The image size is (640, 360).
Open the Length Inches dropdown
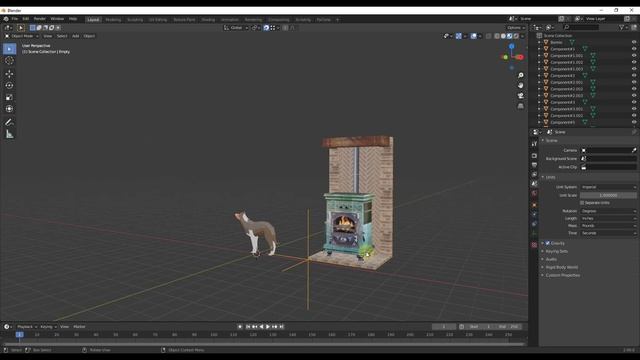pos(608,218)
